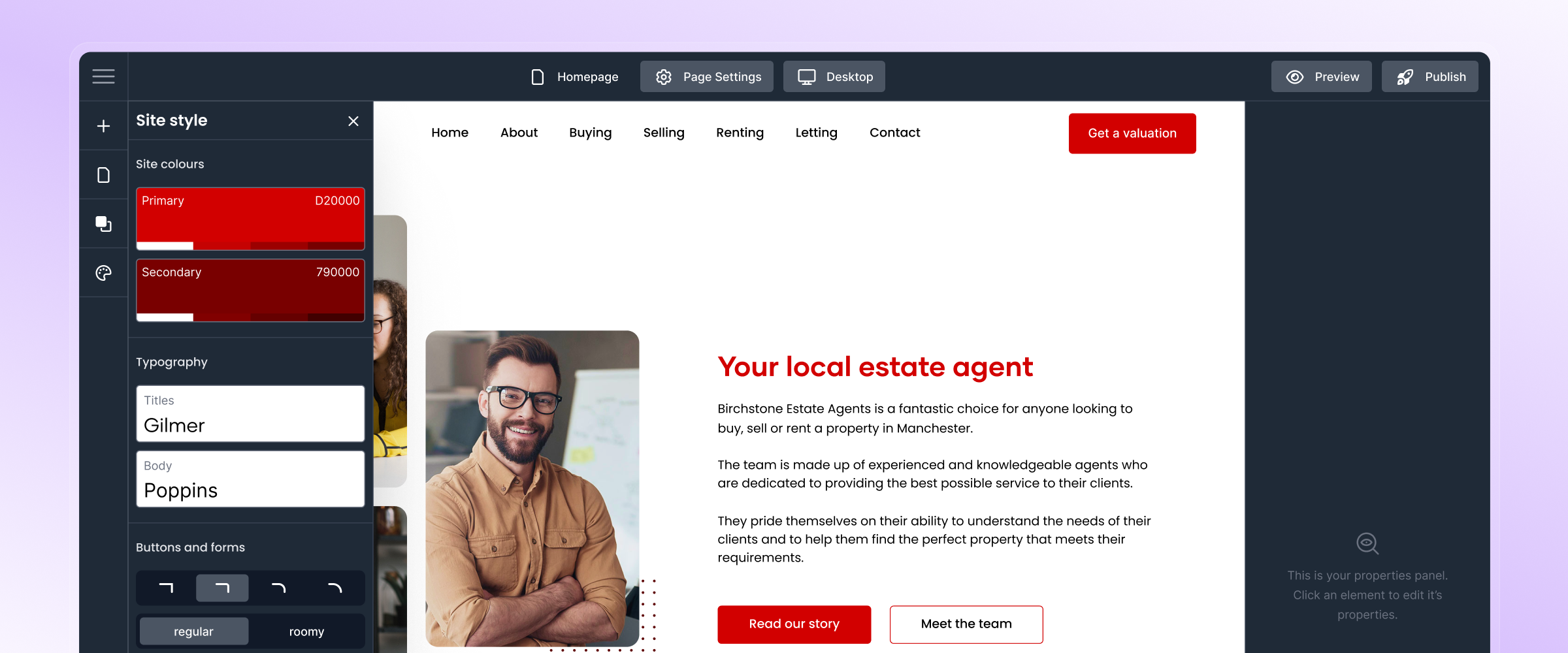The image size is (1568, 653).
Task: Click the Primary D20000 colour swatch
Action: (250, 219)
